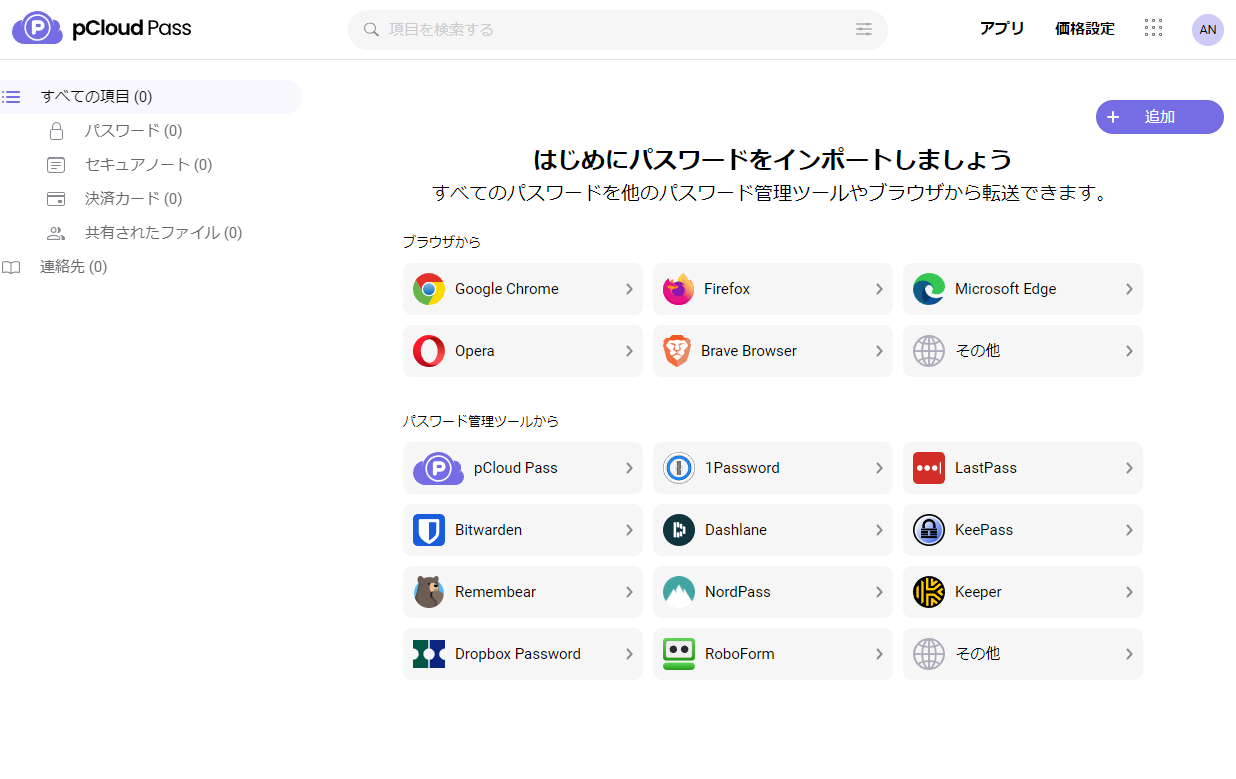The height and width of the screenshot is (779, 1236).
Task: Import from Bitwarden
Action: [523, 530]
